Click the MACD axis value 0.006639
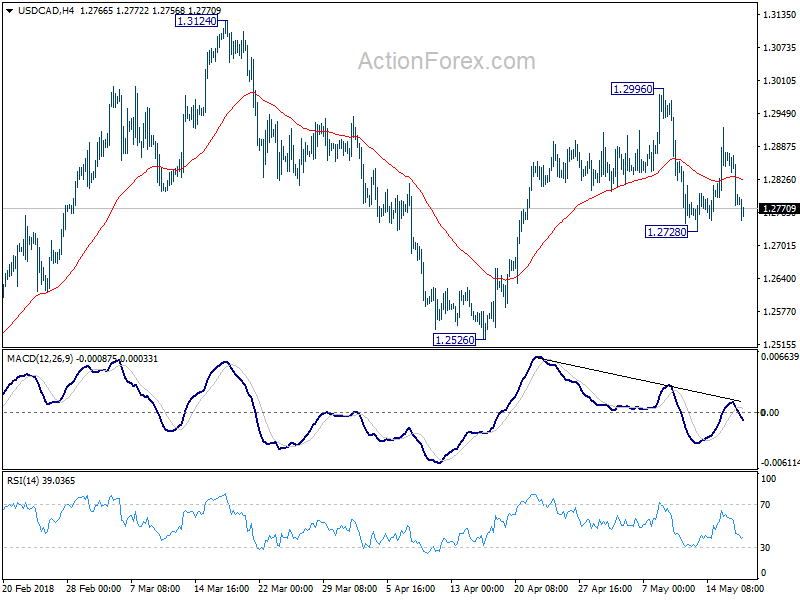800x600 pixels. pyautogui.click(x=780, y=357)
